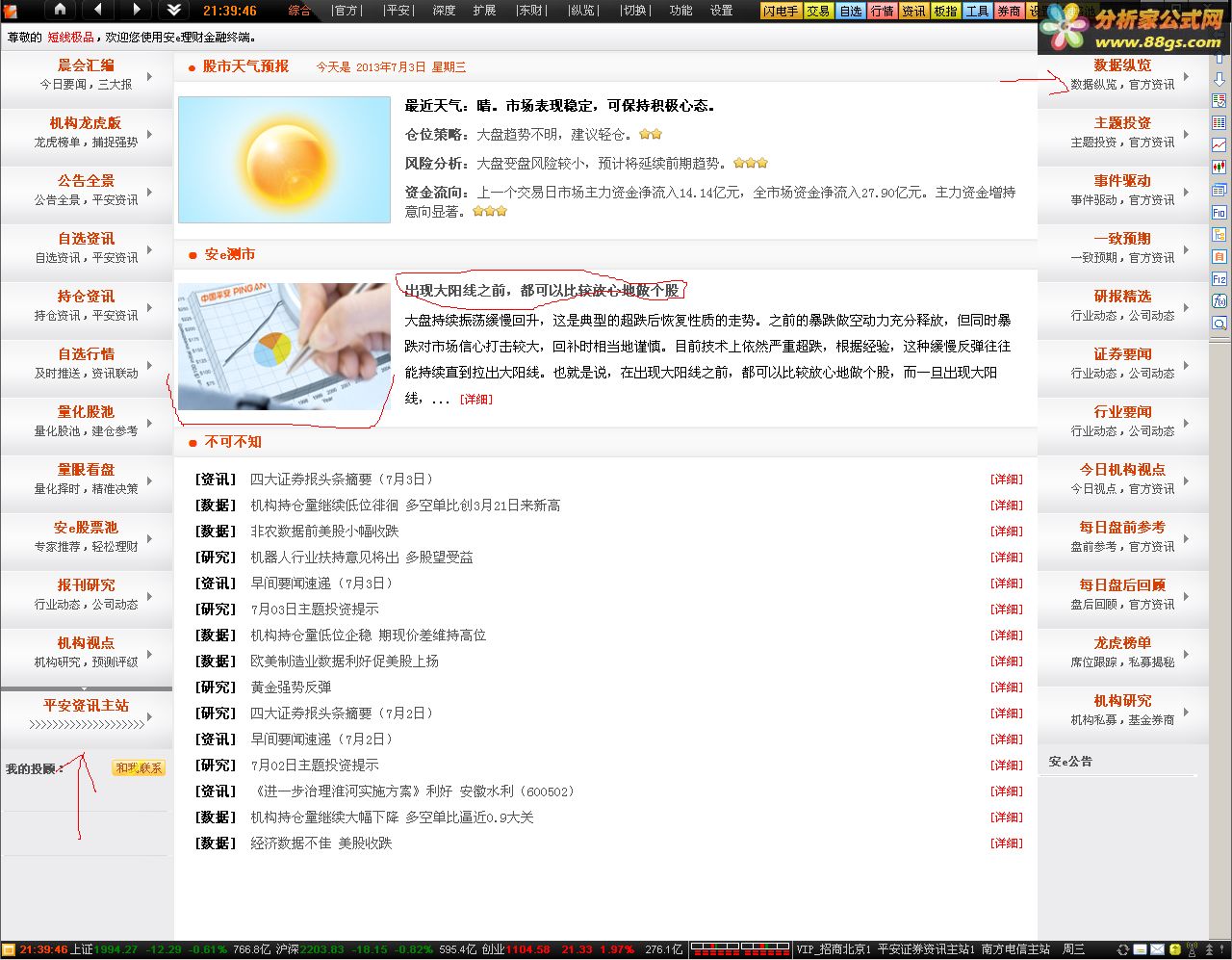1232x960 pixels.
Task: Expand the 主题投资 right panel arrow
Action: 1186,134
